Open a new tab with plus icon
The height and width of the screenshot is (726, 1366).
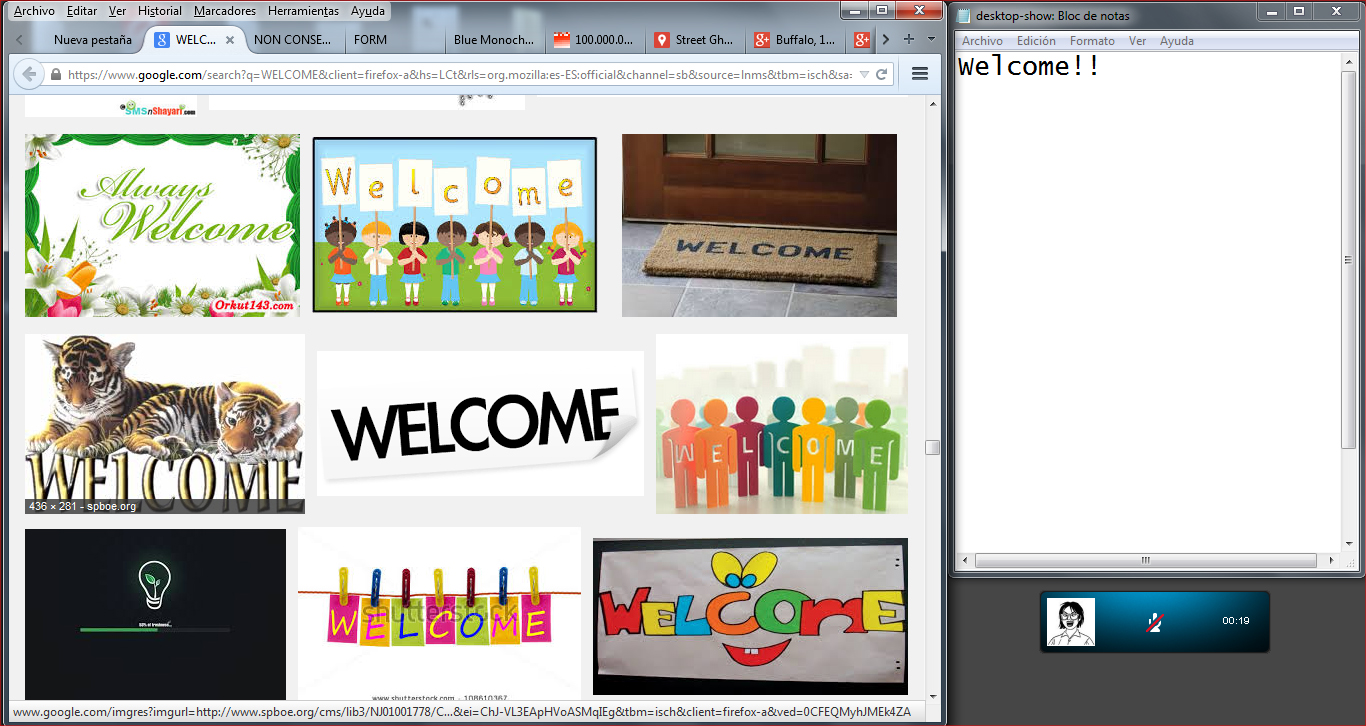click(x=908, y=40)
